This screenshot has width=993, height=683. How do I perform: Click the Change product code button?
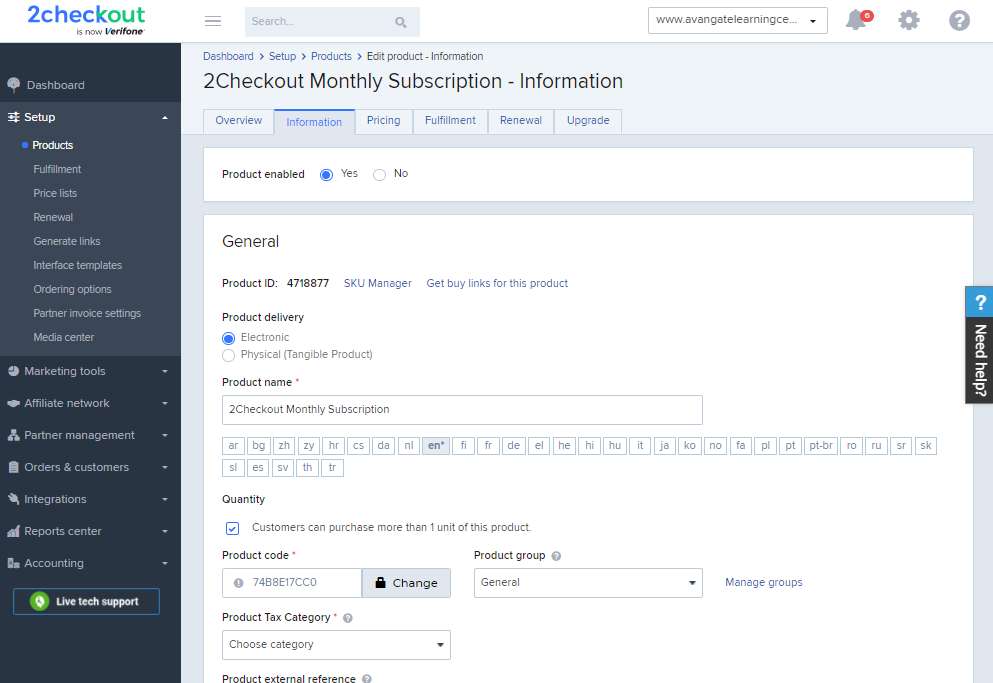click(x=407, y=583)
